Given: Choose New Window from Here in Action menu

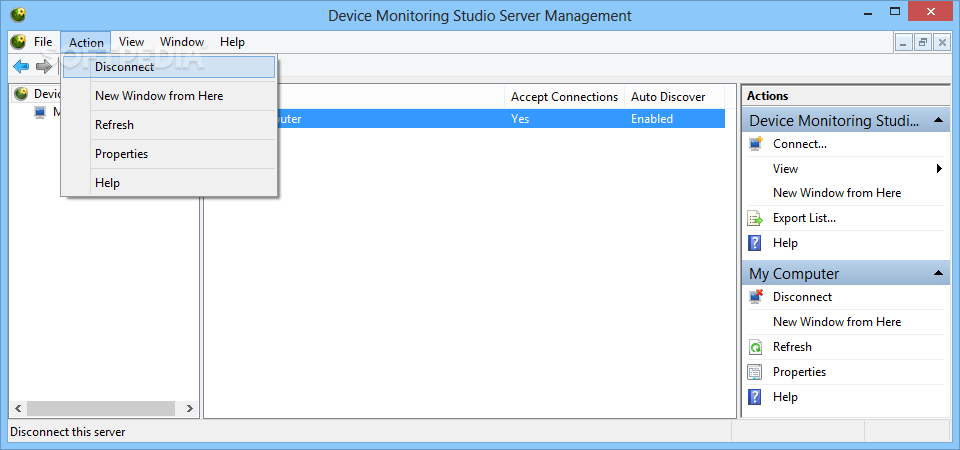Looking at the screenshot, I should pos(169,96).
